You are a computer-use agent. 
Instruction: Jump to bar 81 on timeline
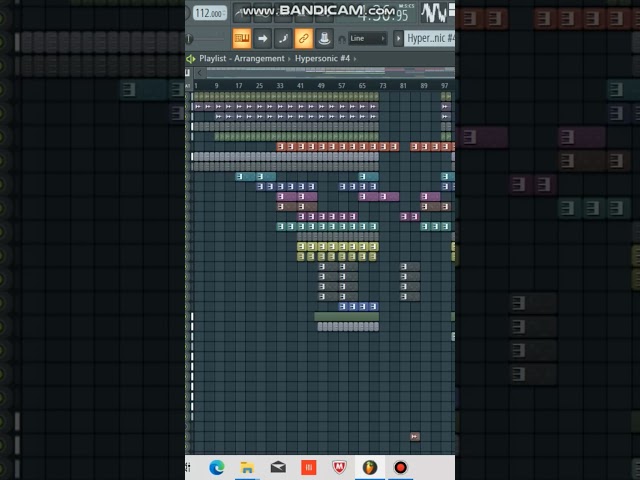click(x=403, y=86)
